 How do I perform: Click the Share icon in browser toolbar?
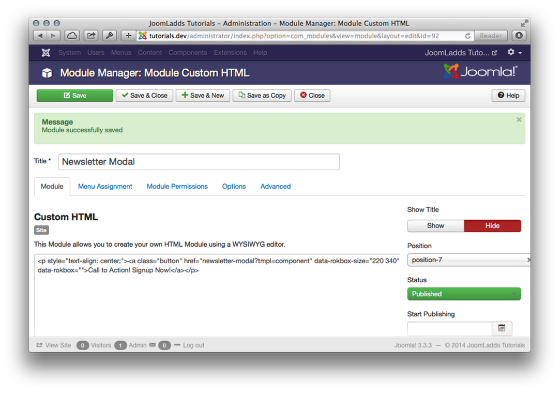coord(91,36)
